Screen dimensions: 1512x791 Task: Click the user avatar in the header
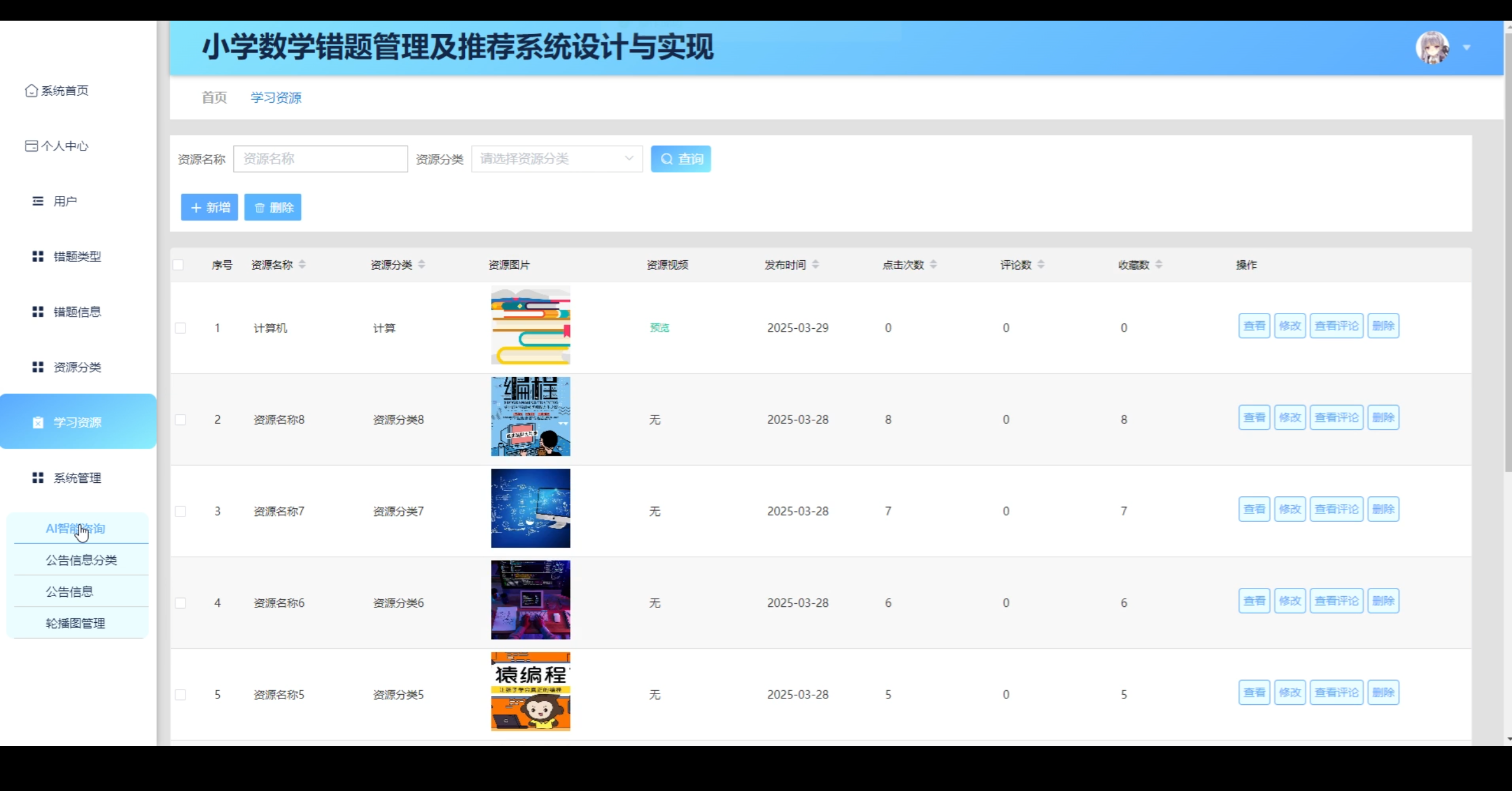point(1432,48)
